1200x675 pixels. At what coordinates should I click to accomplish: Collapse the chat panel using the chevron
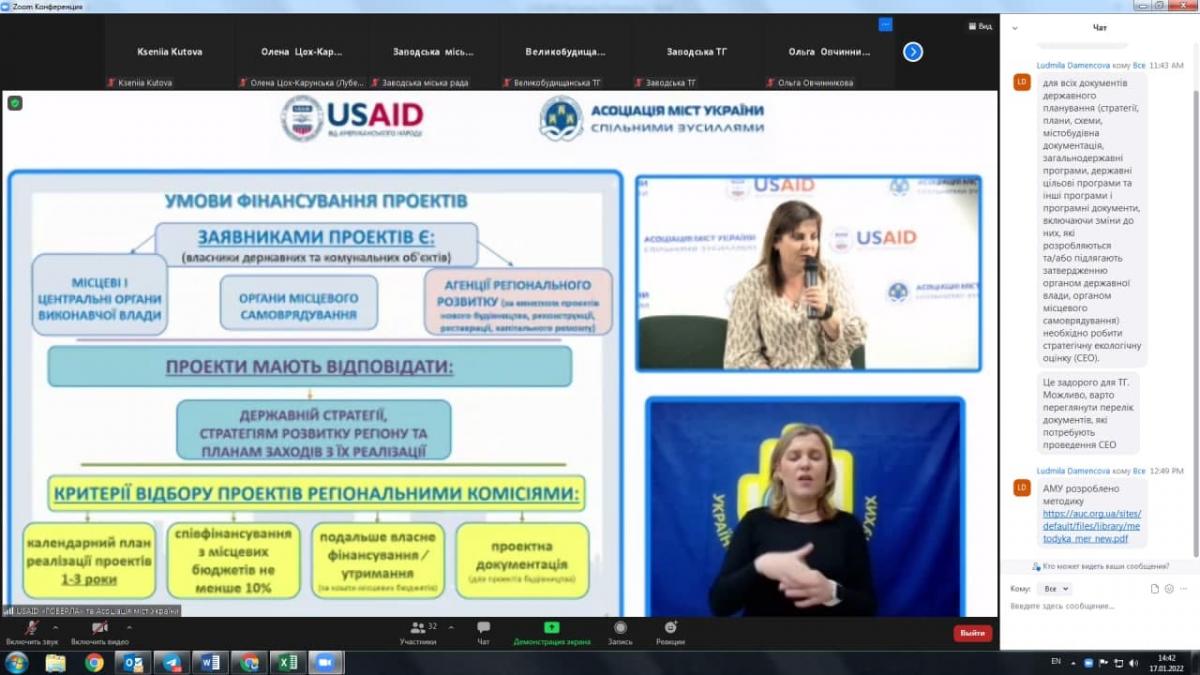1015,28
